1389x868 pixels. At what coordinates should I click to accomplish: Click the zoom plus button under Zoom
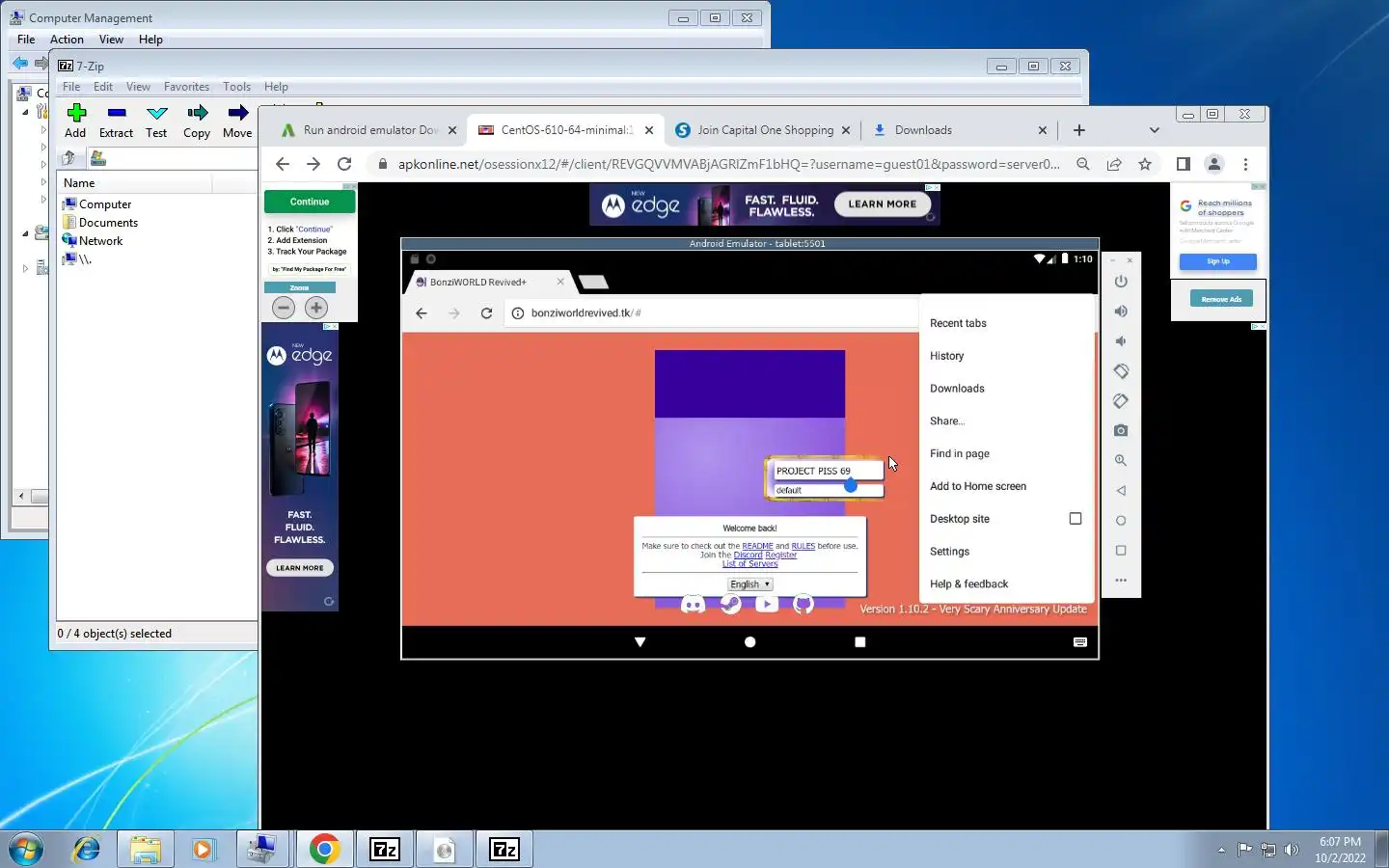tap(316, 308)
